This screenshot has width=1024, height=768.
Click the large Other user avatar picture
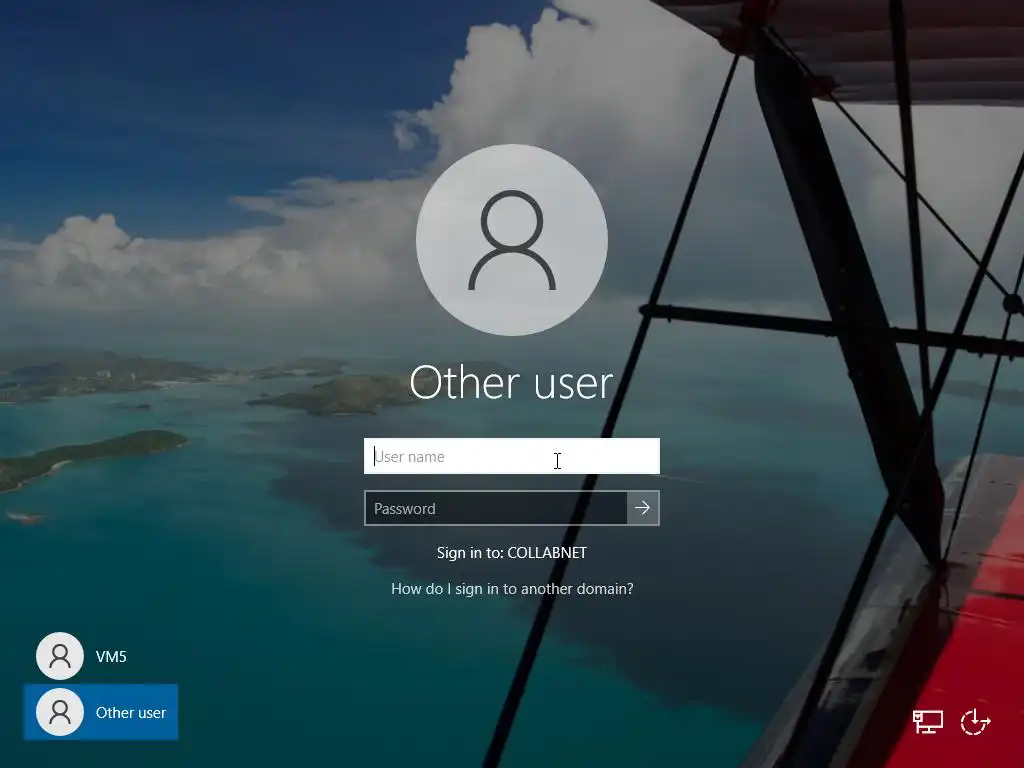tap(512, 240)
